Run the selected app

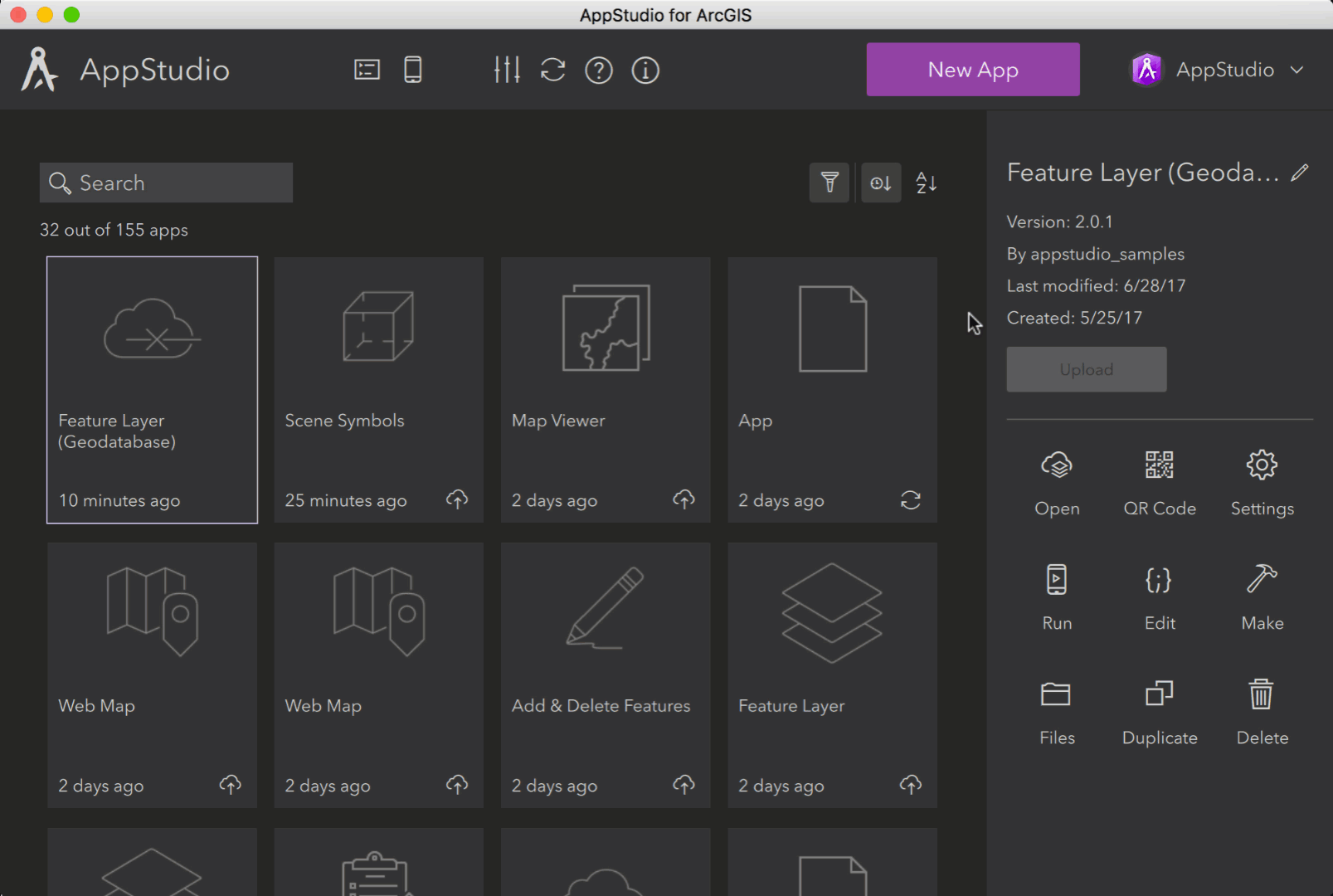[x=1057, y=597]
